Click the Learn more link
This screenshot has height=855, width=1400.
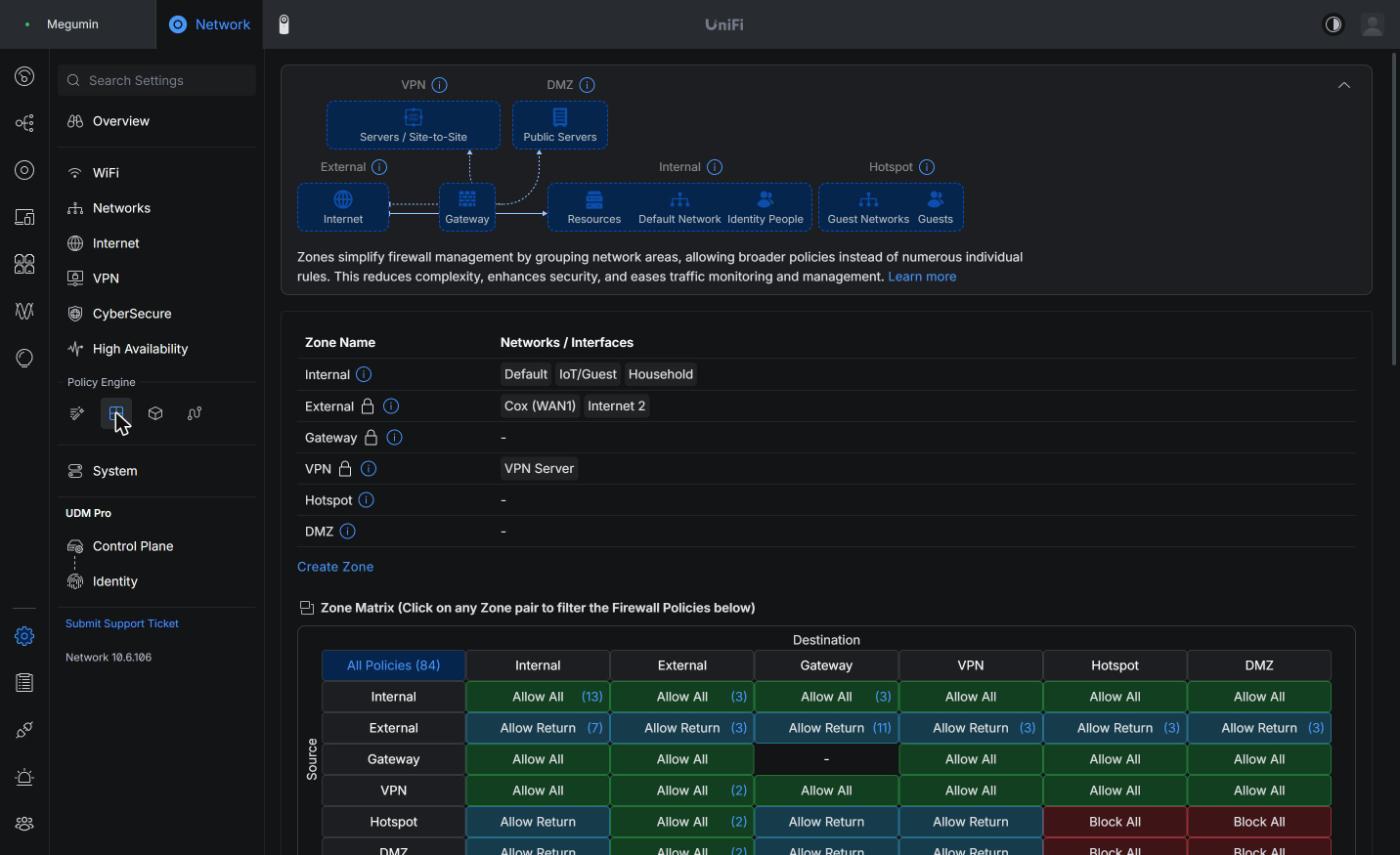[x=922, y=276]
